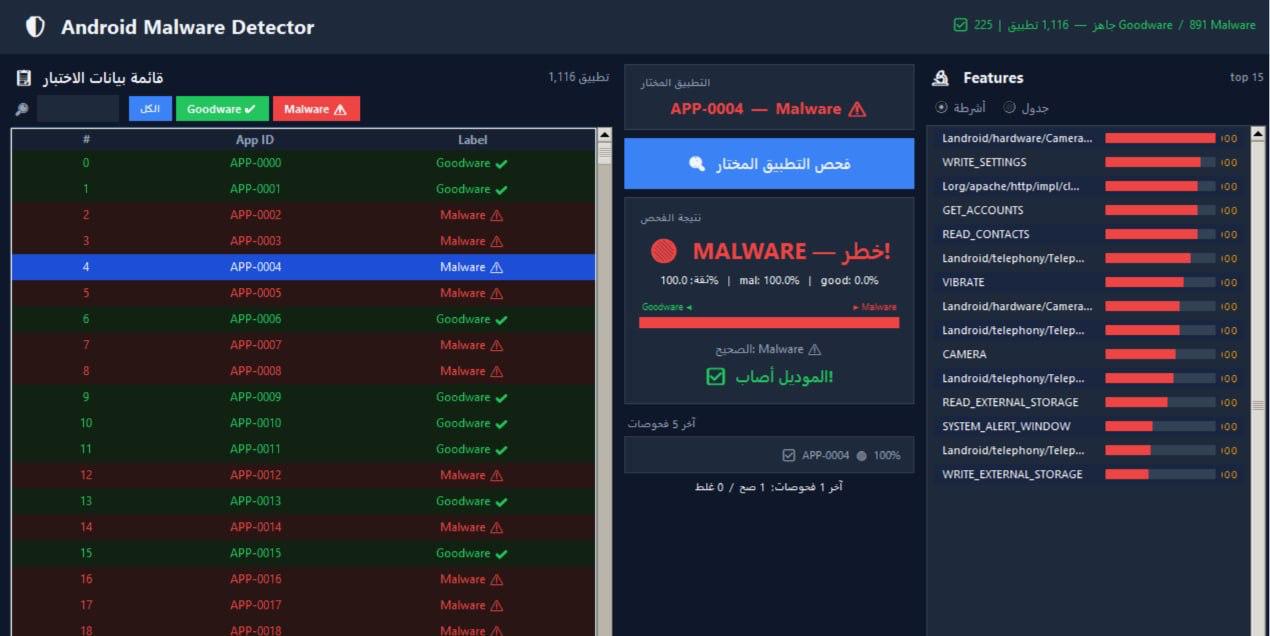Click the green check icon in header status
Screen dimensions: 1270x636
pyautogui.click(x=961, y=25)
